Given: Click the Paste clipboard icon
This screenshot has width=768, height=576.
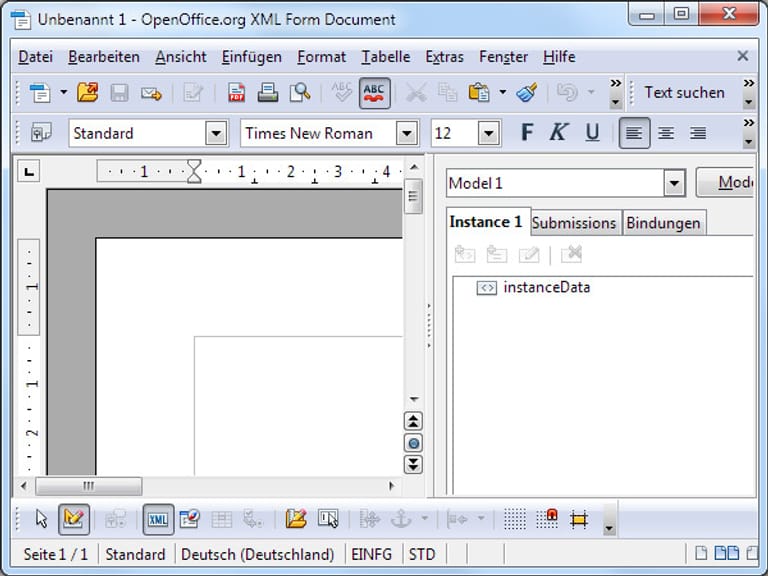Looking at the screenshot, I should click(x=479, y=93).
